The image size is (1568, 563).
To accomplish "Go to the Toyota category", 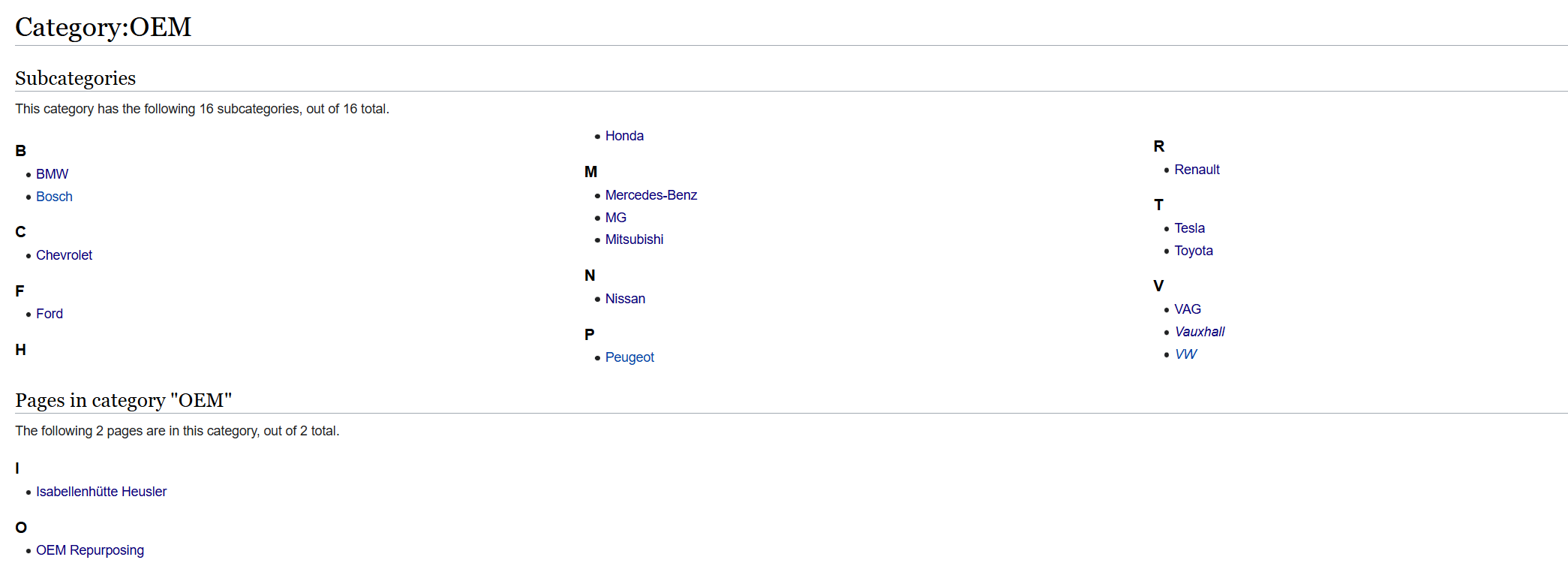I will coord(1193,251).
